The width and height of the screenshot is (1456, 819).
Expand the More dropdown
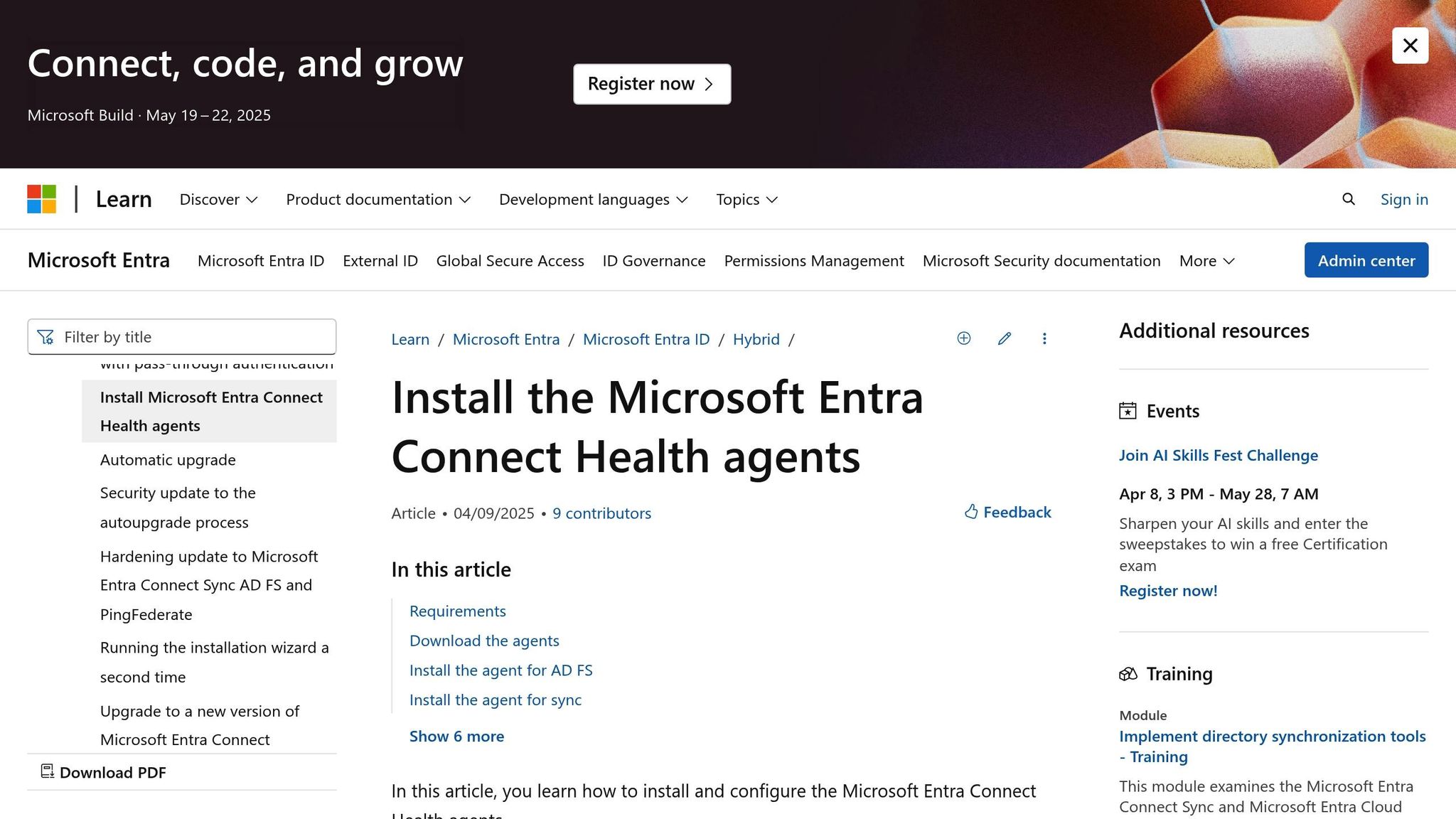1206,261
